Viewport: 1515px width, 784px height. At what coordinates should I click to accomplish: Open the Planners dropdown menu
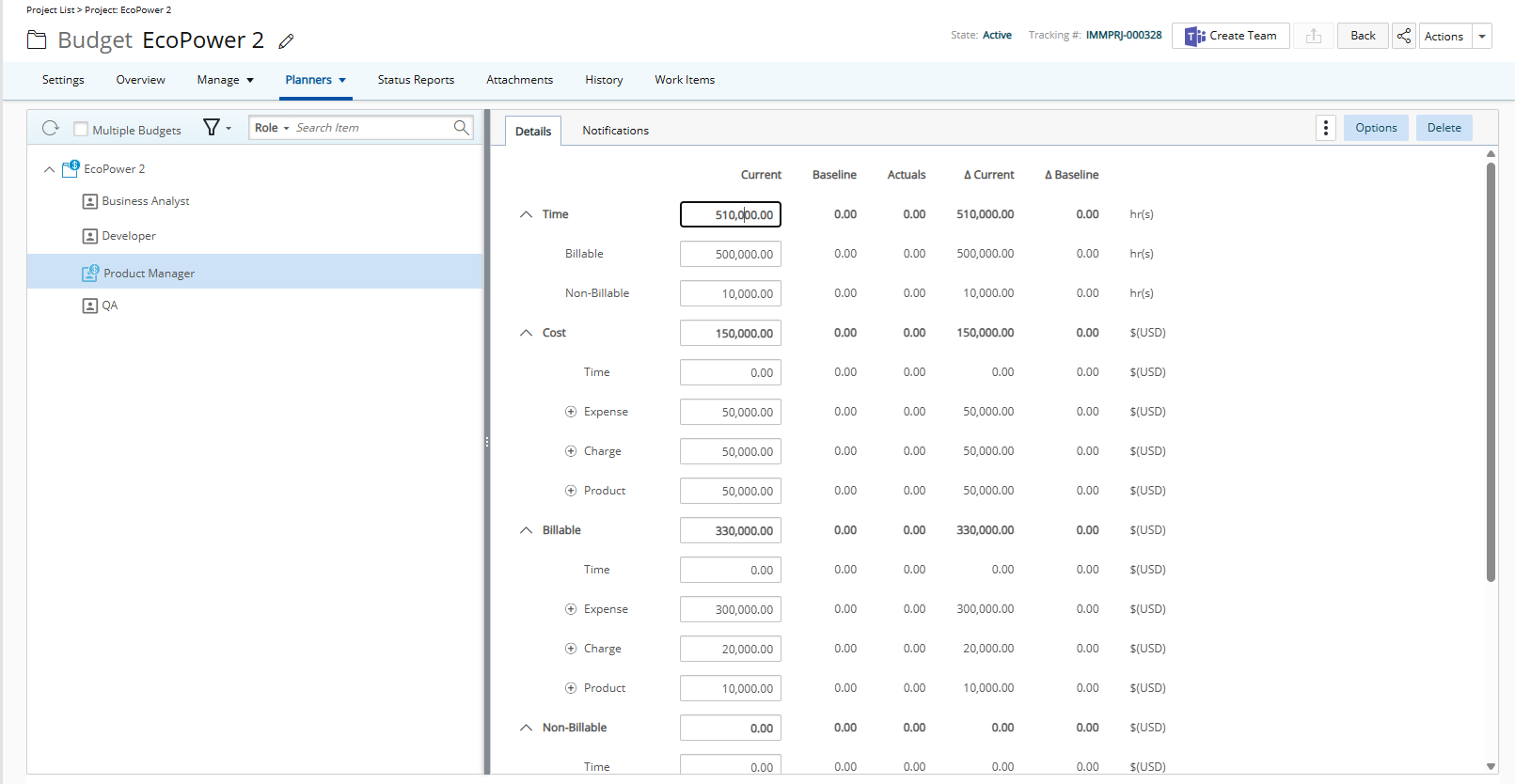[315, 80]
